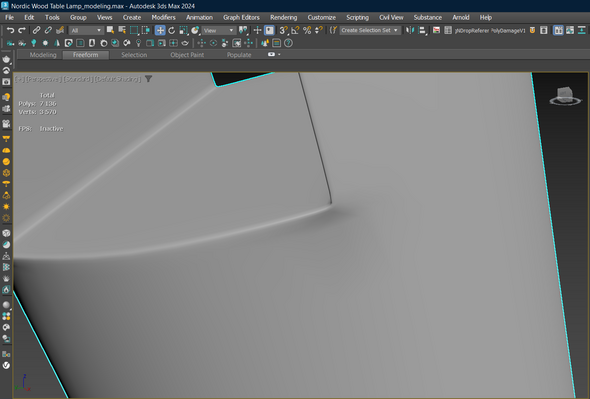Screen dimensions: 590x399
Task: Toggle the Scene Explorer icon
Action: [x=436, y=30]
